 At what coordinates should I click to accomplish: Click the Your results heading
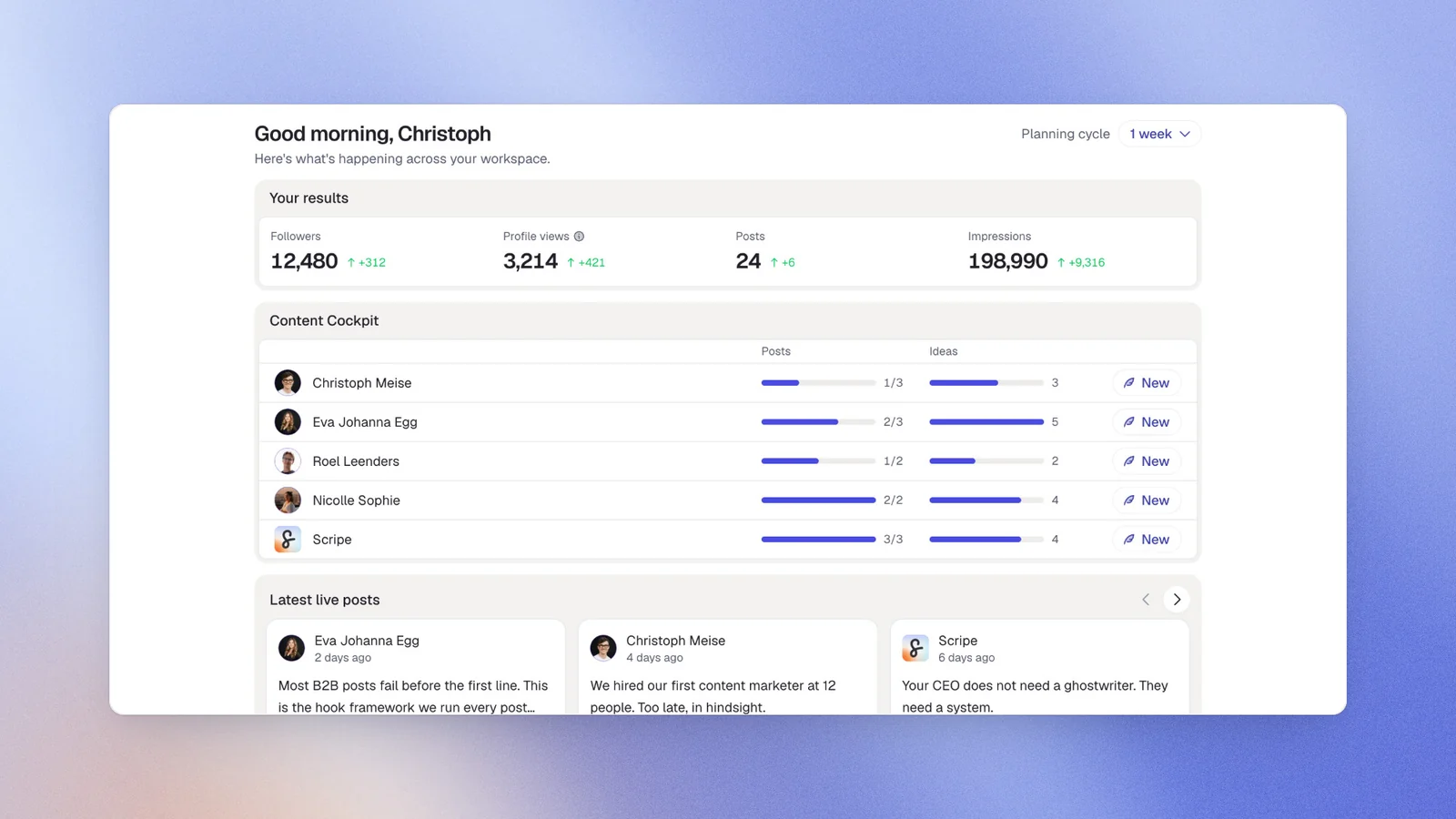point(308,198)
